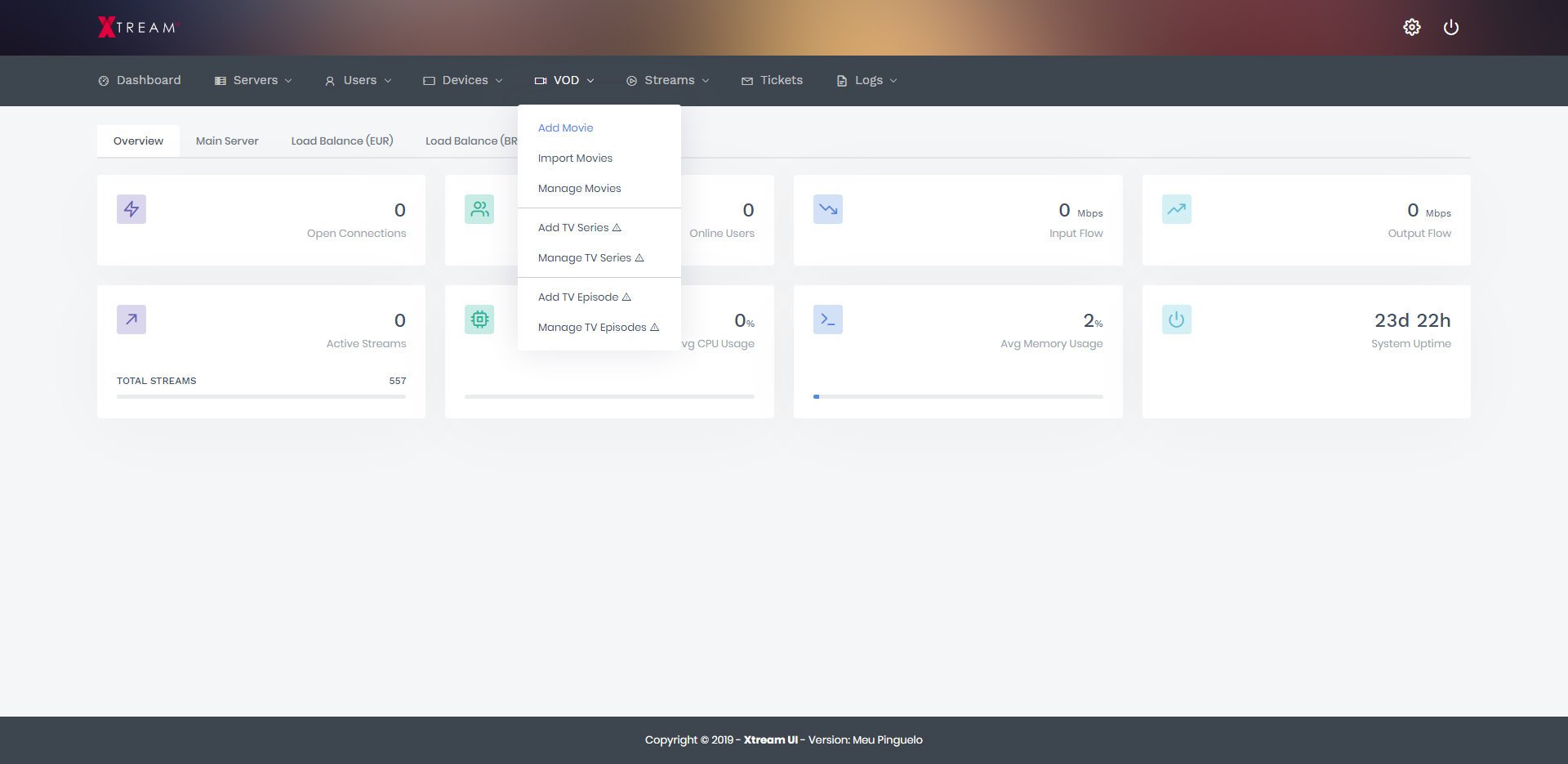Viewport: 1568px width, 764px height.
Task: Click the Logs document icon
Action: [841, 81]
